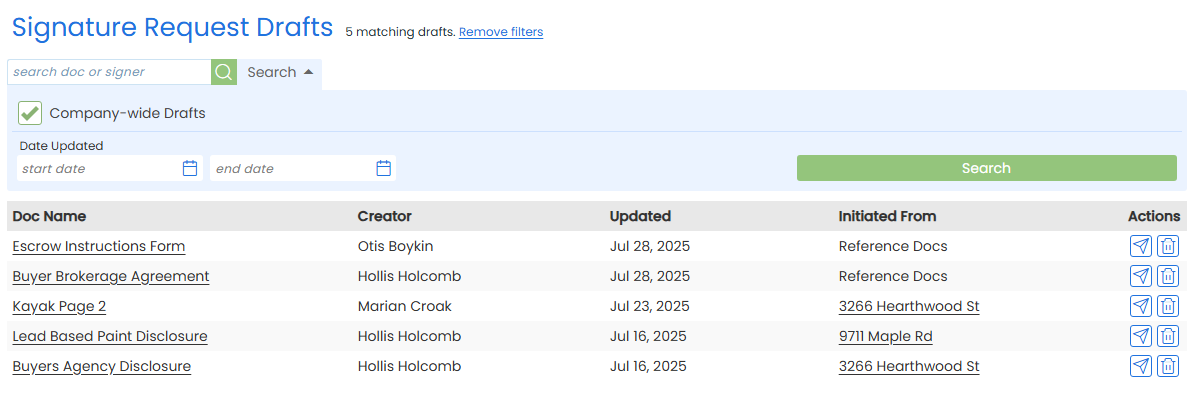Send the Buyer Brokerage Agreement draft

1140,276
